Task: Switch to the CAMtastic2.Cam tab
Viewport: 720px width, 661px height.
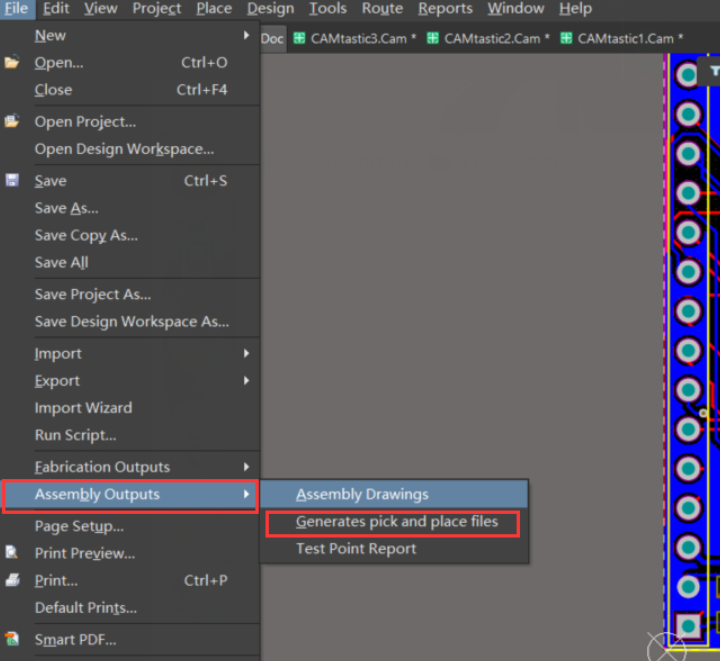Action: (488, 38)
